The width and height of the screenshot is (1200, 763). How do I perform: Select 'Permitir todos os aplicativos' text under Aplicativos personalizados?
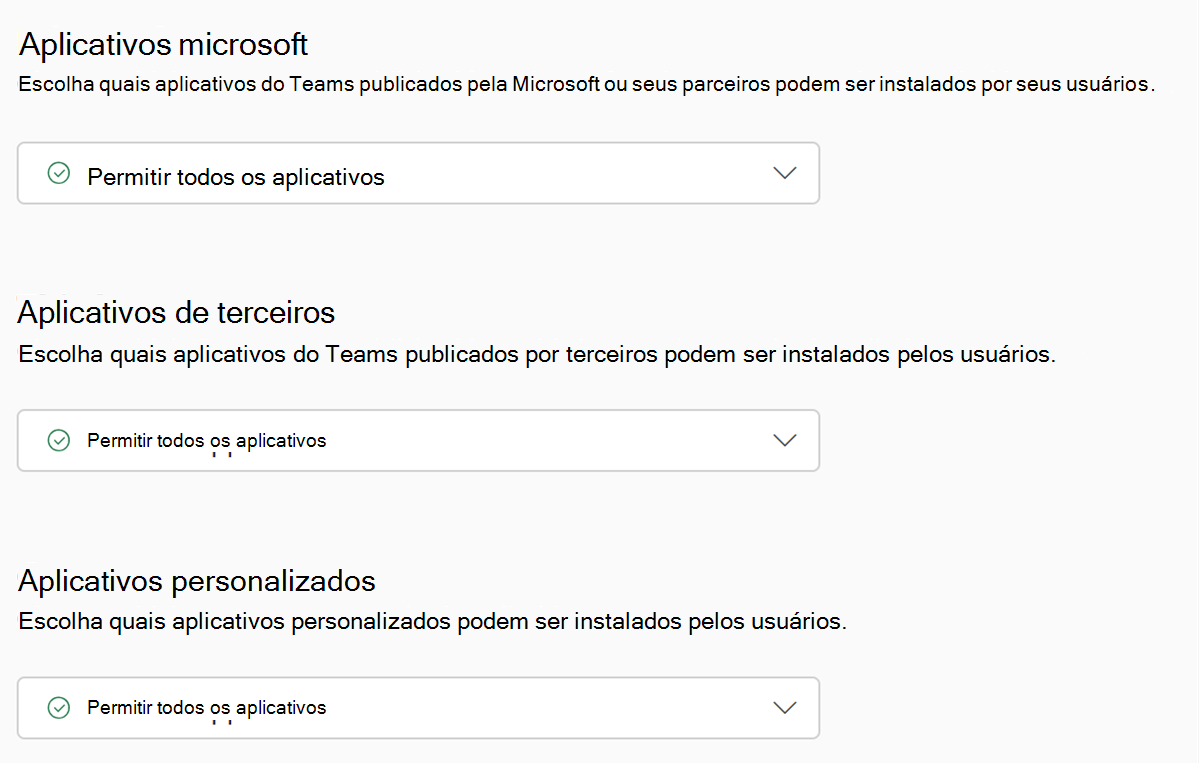tap(206, 707)
